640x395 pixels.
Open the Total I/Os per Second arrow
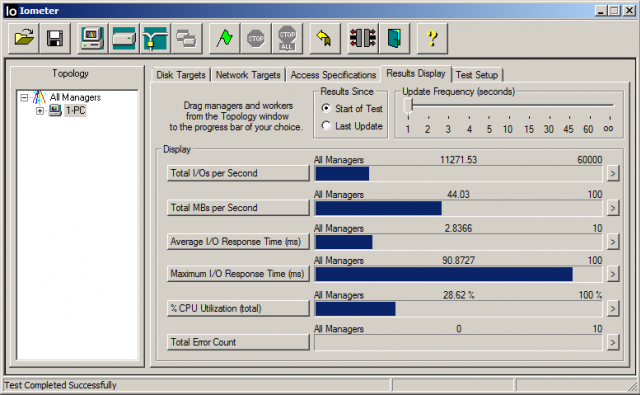tap(613, 173)
